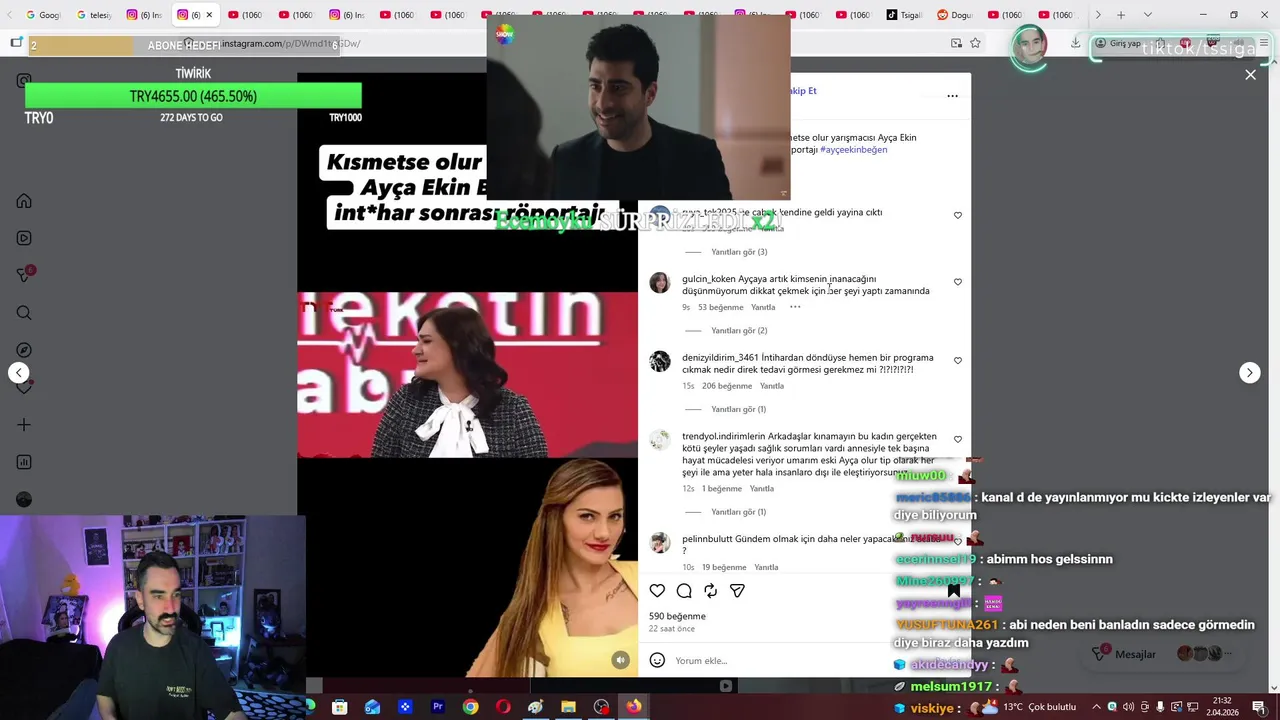View the 590 likes list
1280x720 pixels.
677,616
